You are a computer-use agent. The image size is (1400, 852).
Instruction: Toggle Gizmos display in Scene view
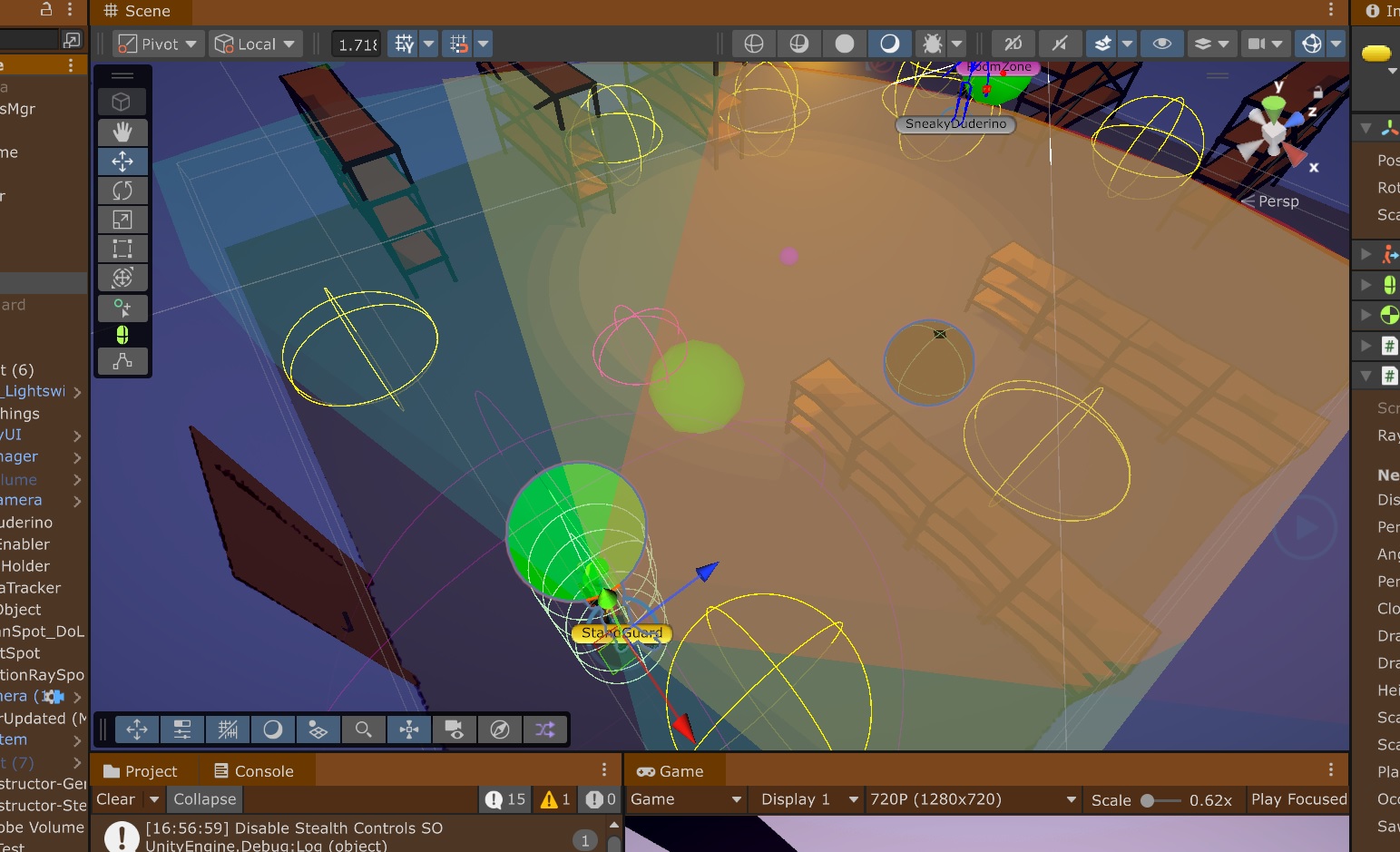tap(1312, 44)
